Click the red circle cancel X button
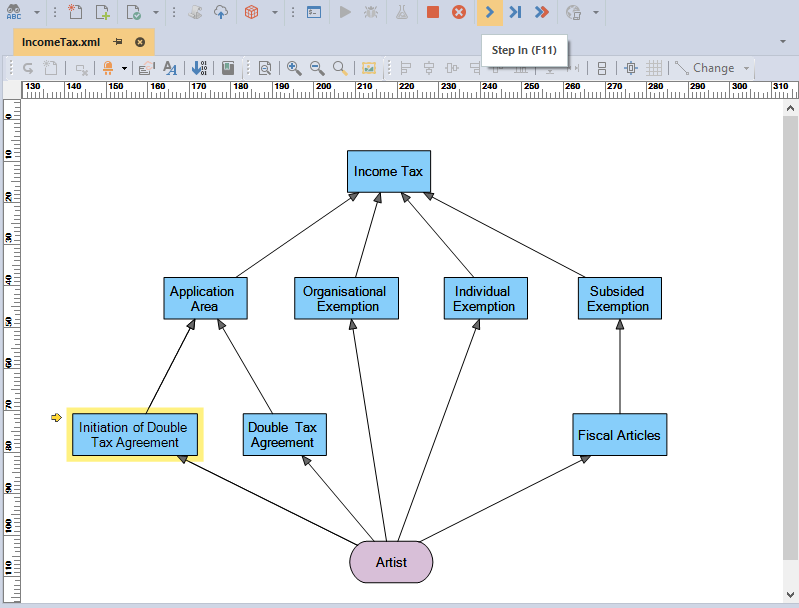Viewport: 799px width, 608px height. pyautogui.click(x=459, y=12)
